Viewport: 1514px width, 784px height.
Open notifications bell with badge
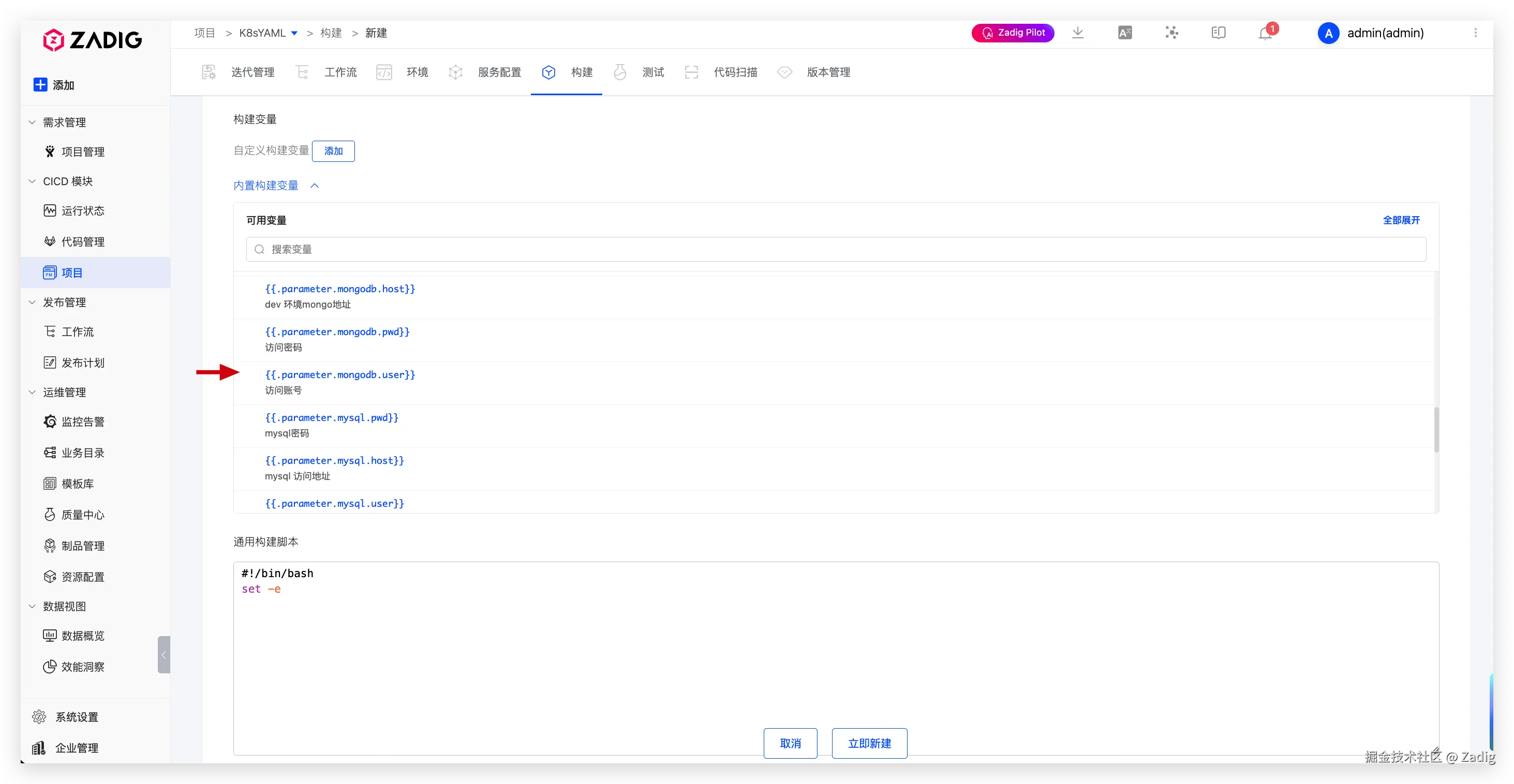pos(1266,33)
